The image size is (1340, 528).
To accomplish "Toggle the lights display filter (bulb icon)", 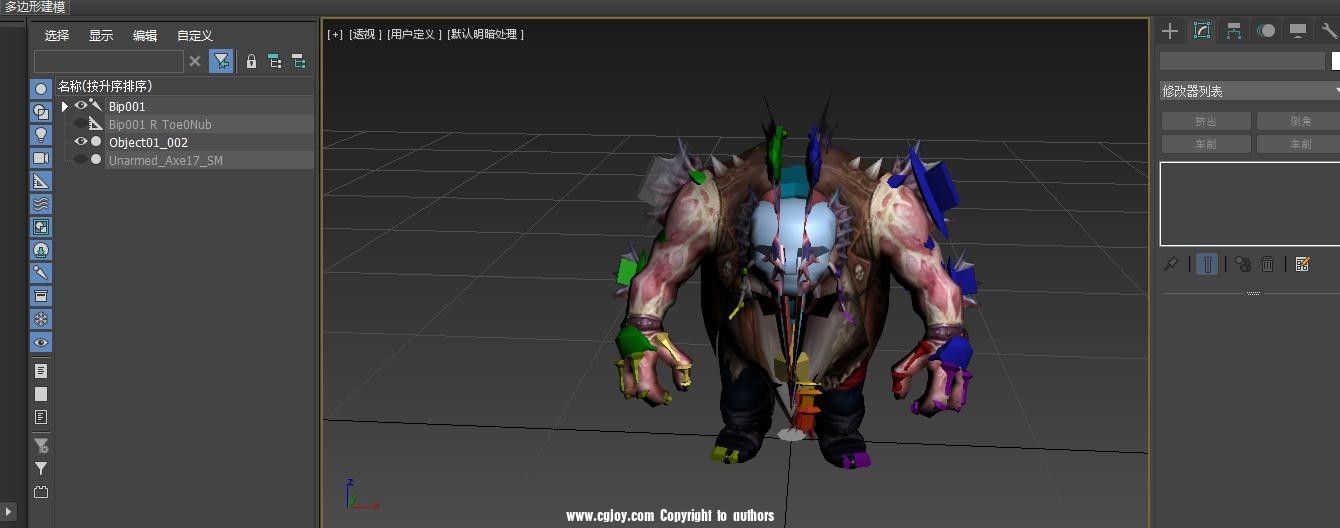I will [41, 135].
